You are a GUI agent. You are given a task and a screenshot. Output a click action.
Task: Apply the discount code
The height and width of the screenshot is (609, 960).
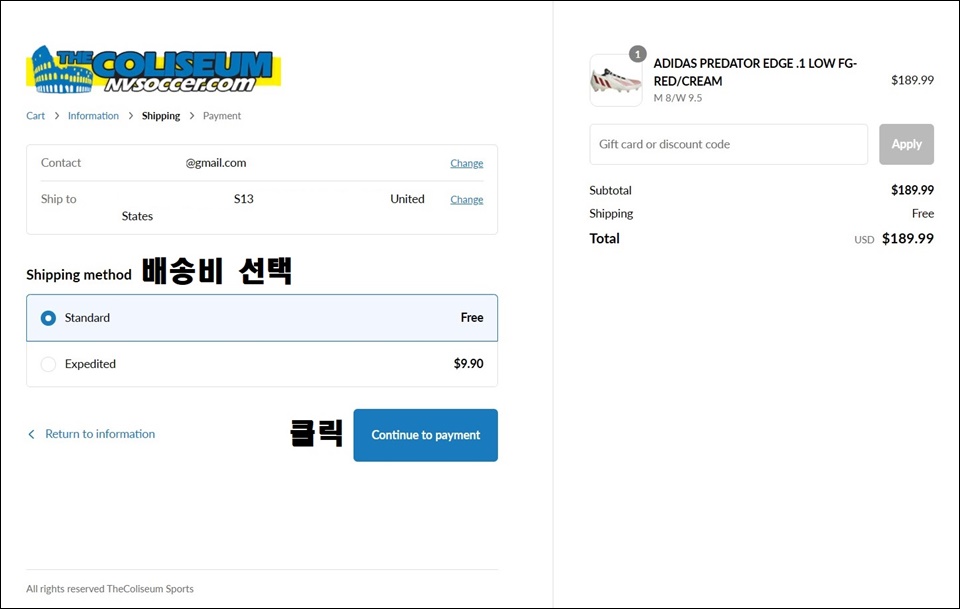pos(906,144)
